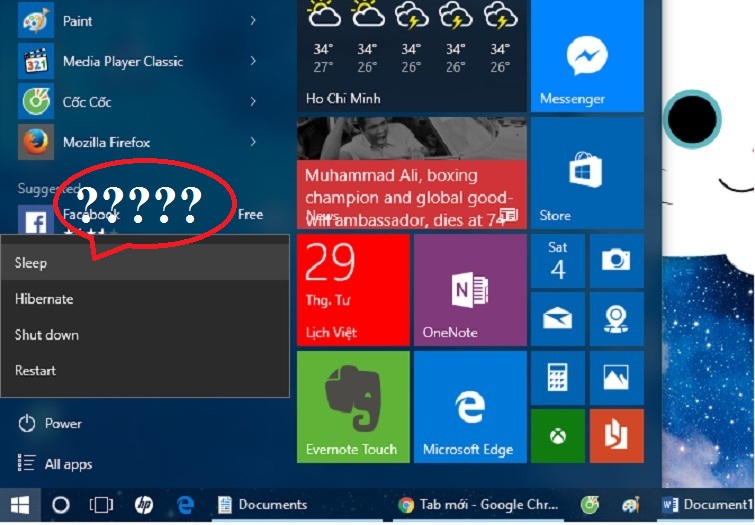Expand the arrow next to Media Player Classic

click(x=253, y=61)
